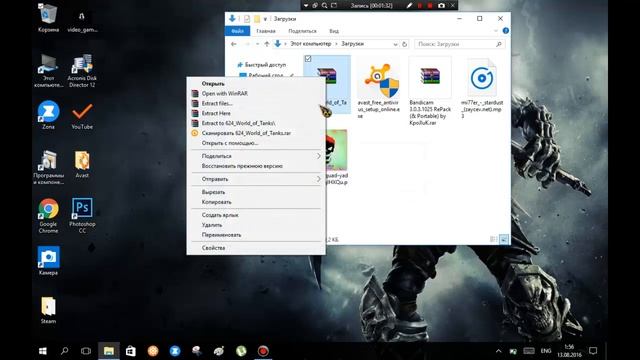Click Быстрый доступ in navigation pane
This screenshot has height=360, width=640.
click(x=265, y=64)
